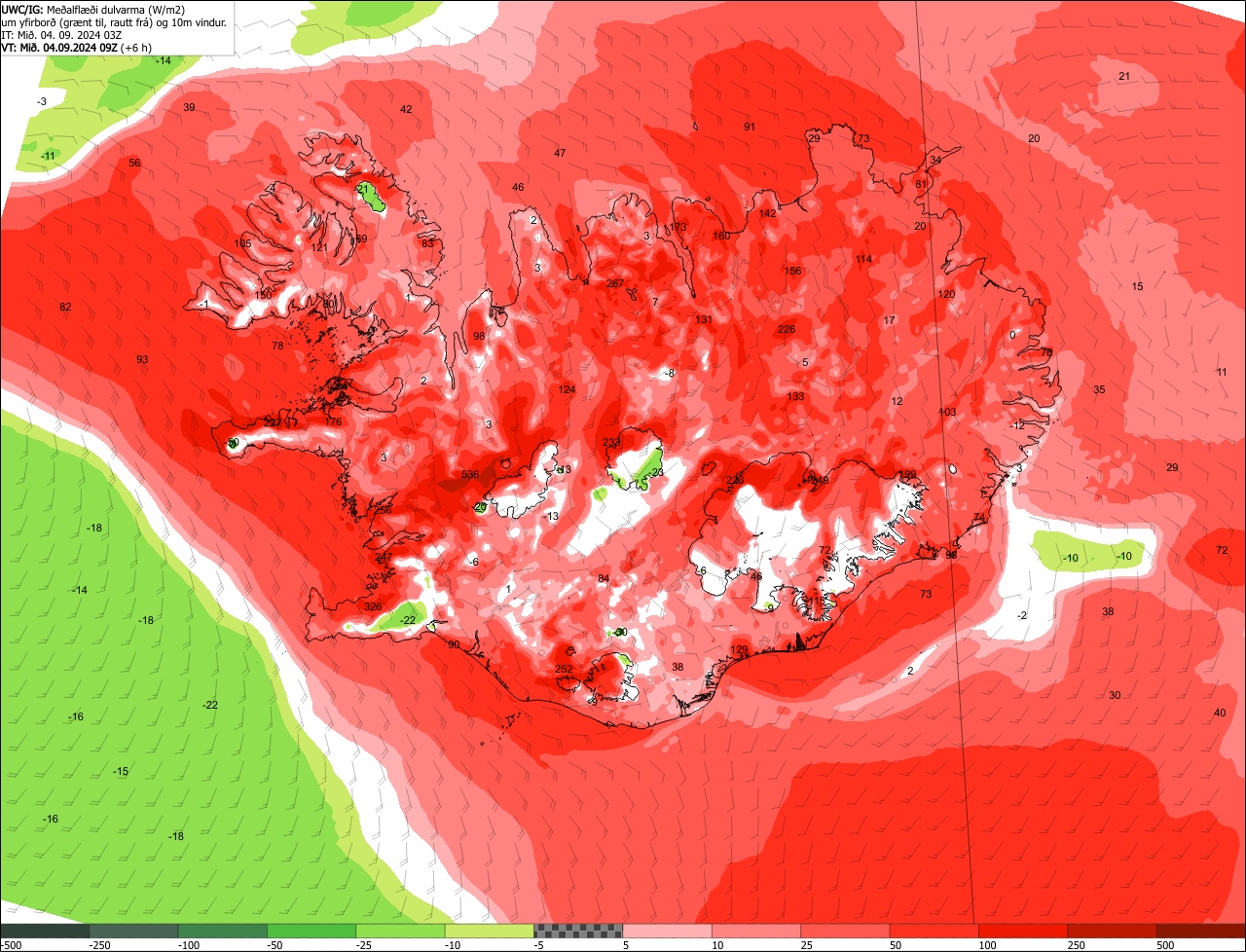
Task: Click the 250 label on the legend scale
Action: pos(1077,945)
